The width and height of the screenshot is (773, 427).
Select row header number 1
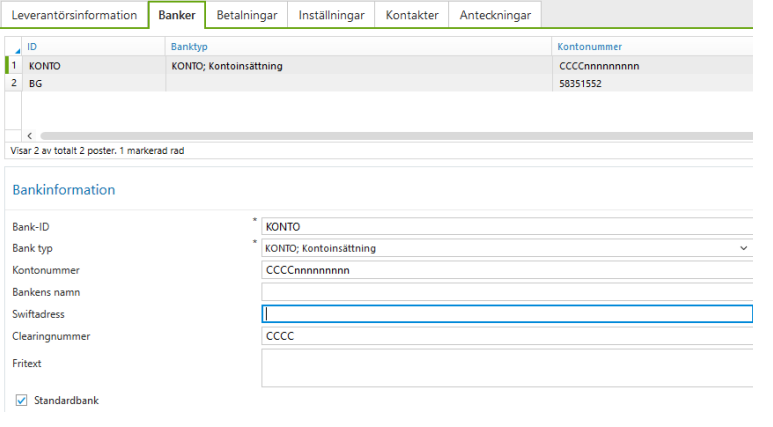pyautogui.click(x=14, y=65)
